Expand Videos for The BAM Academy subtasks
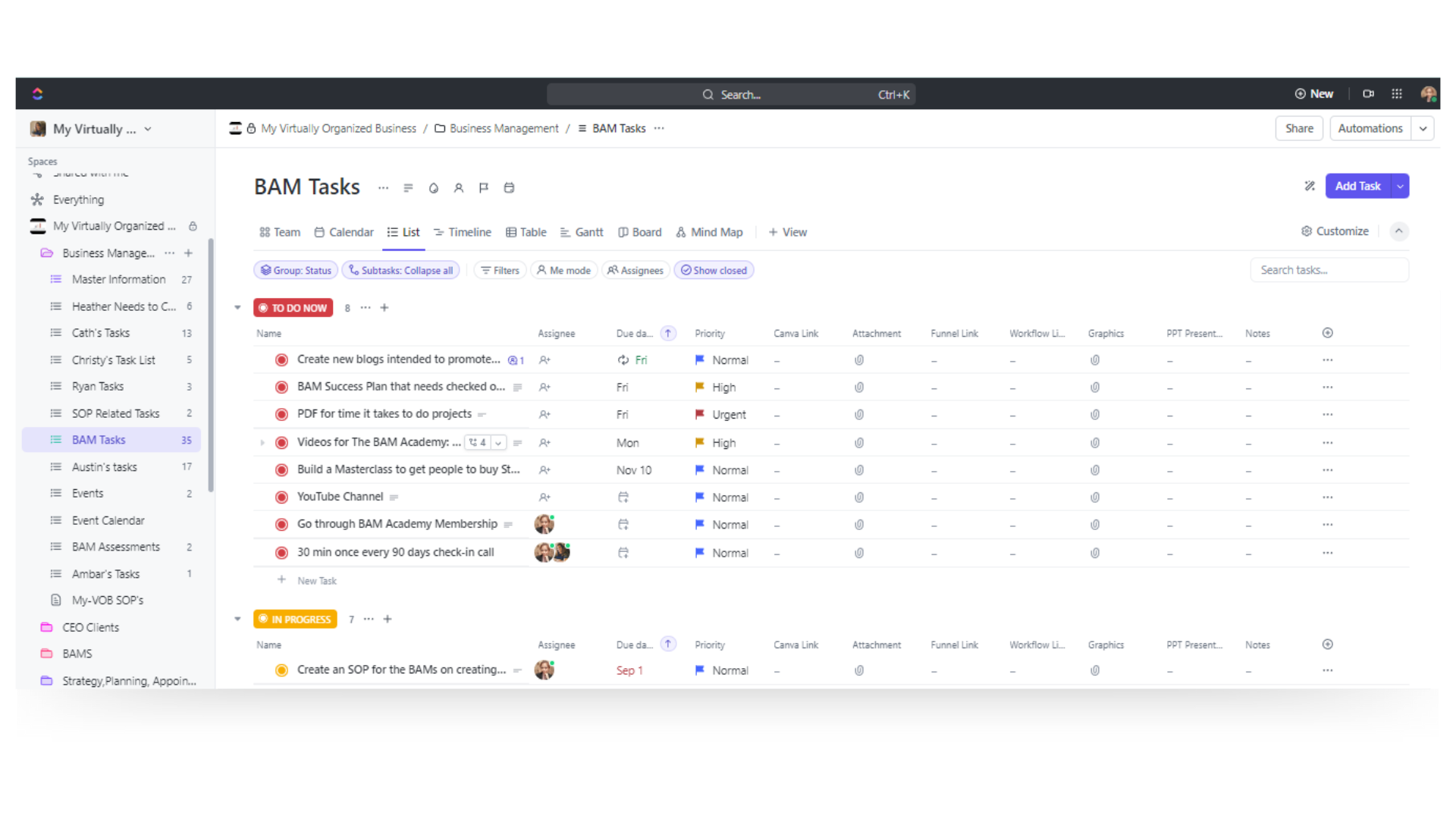 click(262, 442)
